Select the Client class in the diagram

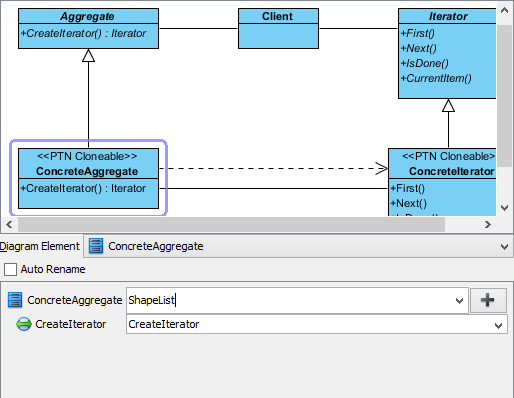pyautogui.click(x=278, y=29)
